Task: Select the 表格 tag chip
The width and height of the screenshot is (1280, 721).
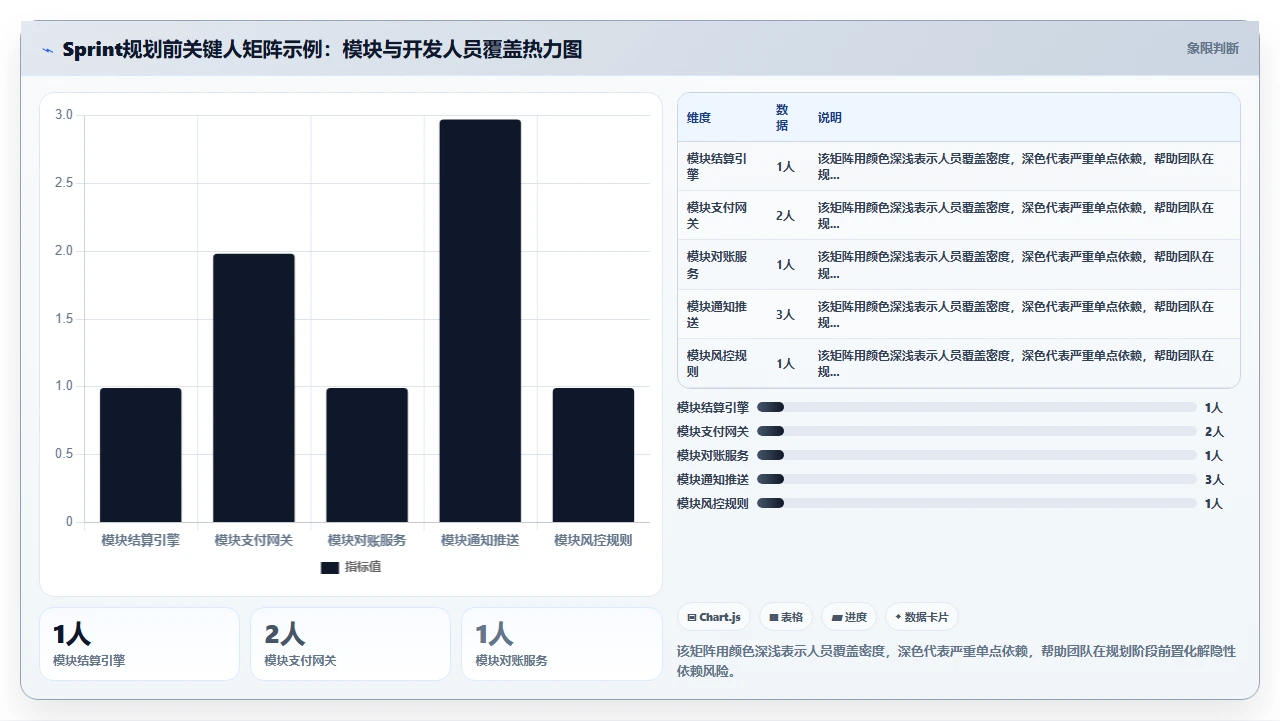Action: coord(786,617)
